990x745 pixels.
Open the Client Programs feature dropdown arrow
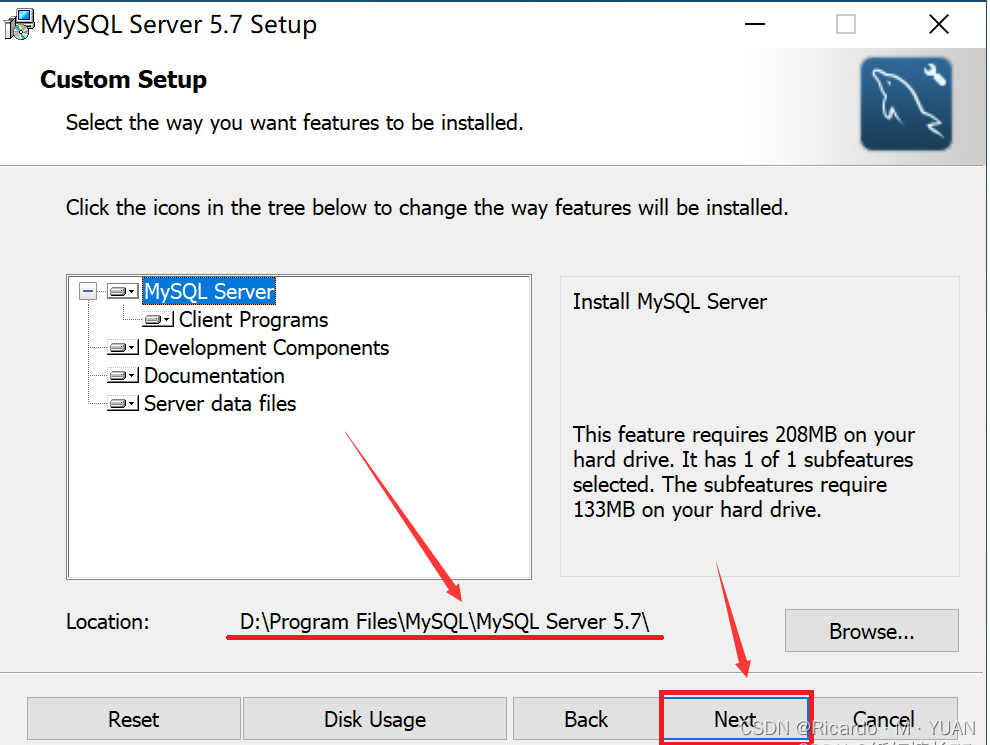point(166,320)
